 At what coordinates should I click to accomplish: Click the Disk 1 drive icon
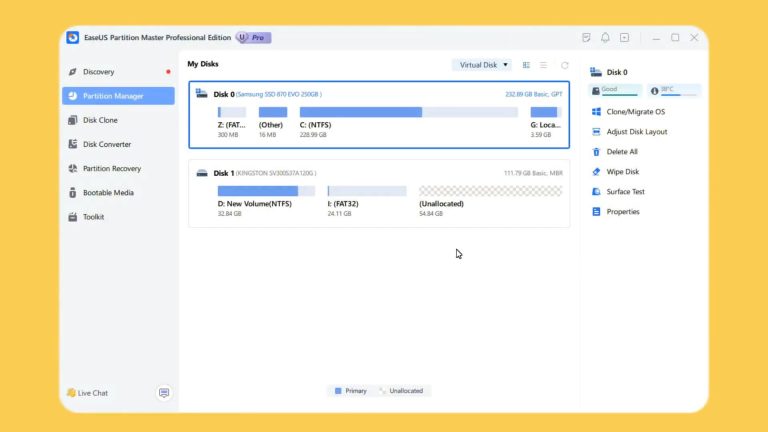click(x=202, y=173)
